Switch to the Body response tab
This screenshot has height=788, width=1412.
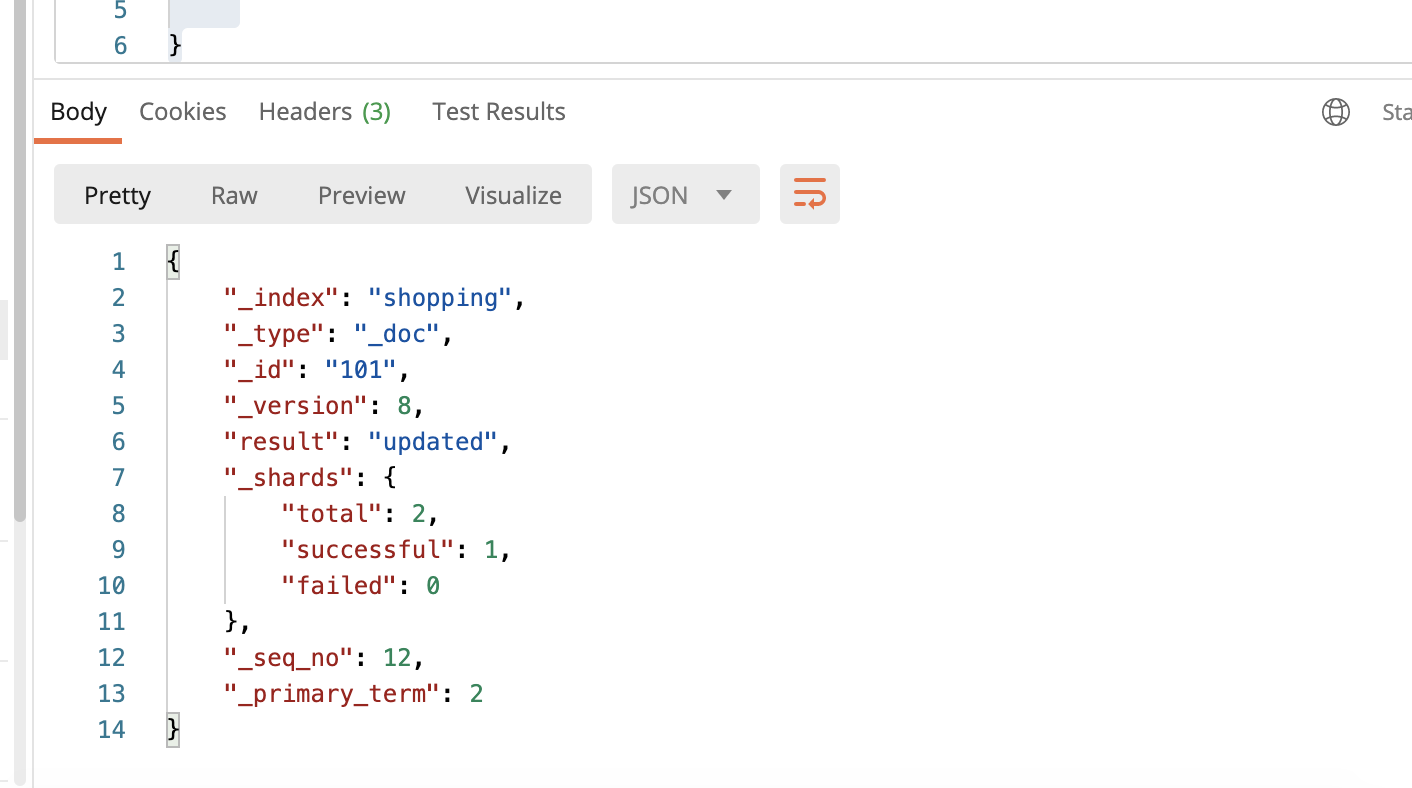pyautogui.click(x=78, y=112)
